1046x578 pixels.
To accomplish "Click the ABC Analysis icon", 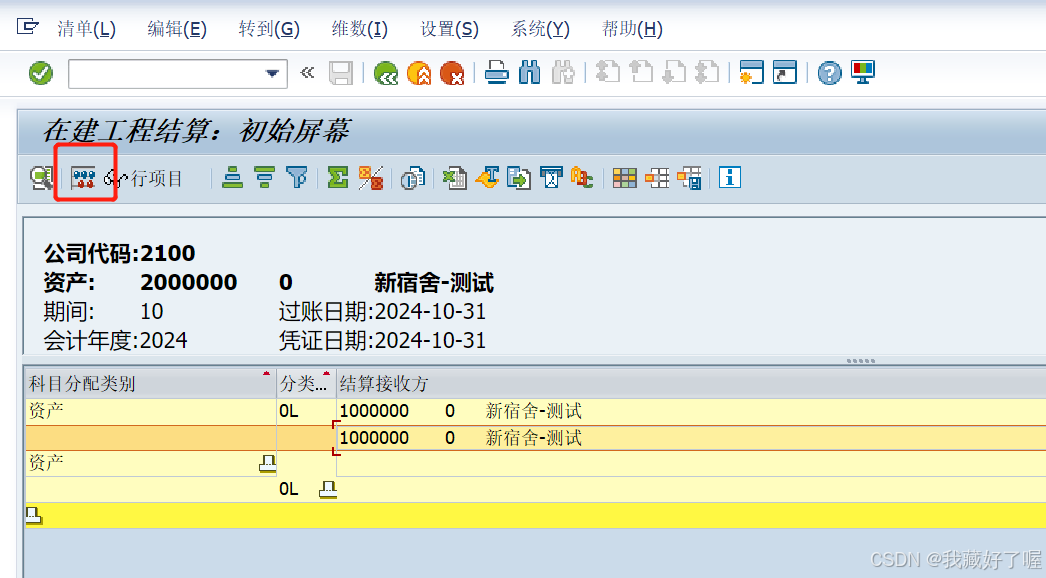I will click(582, 178).
